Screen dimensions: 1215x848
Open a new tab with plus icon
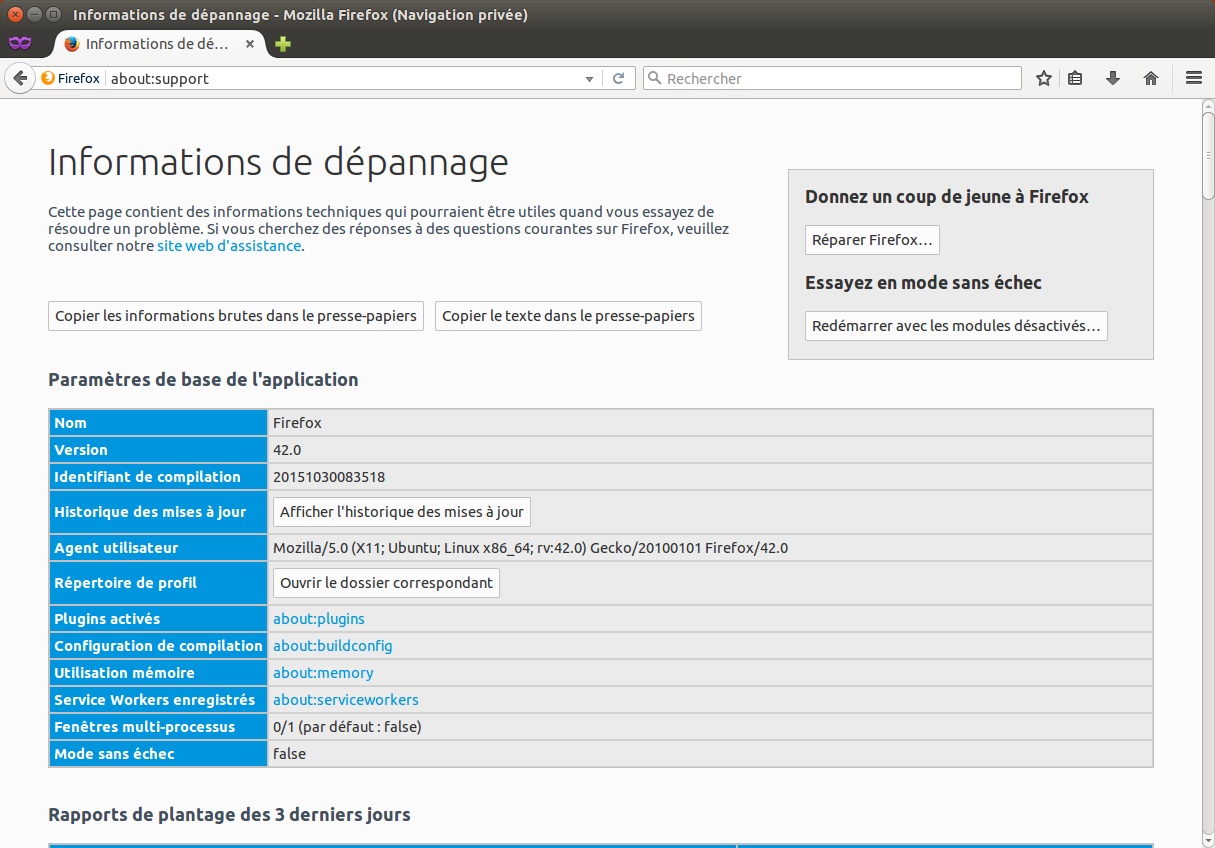point(283,44)
